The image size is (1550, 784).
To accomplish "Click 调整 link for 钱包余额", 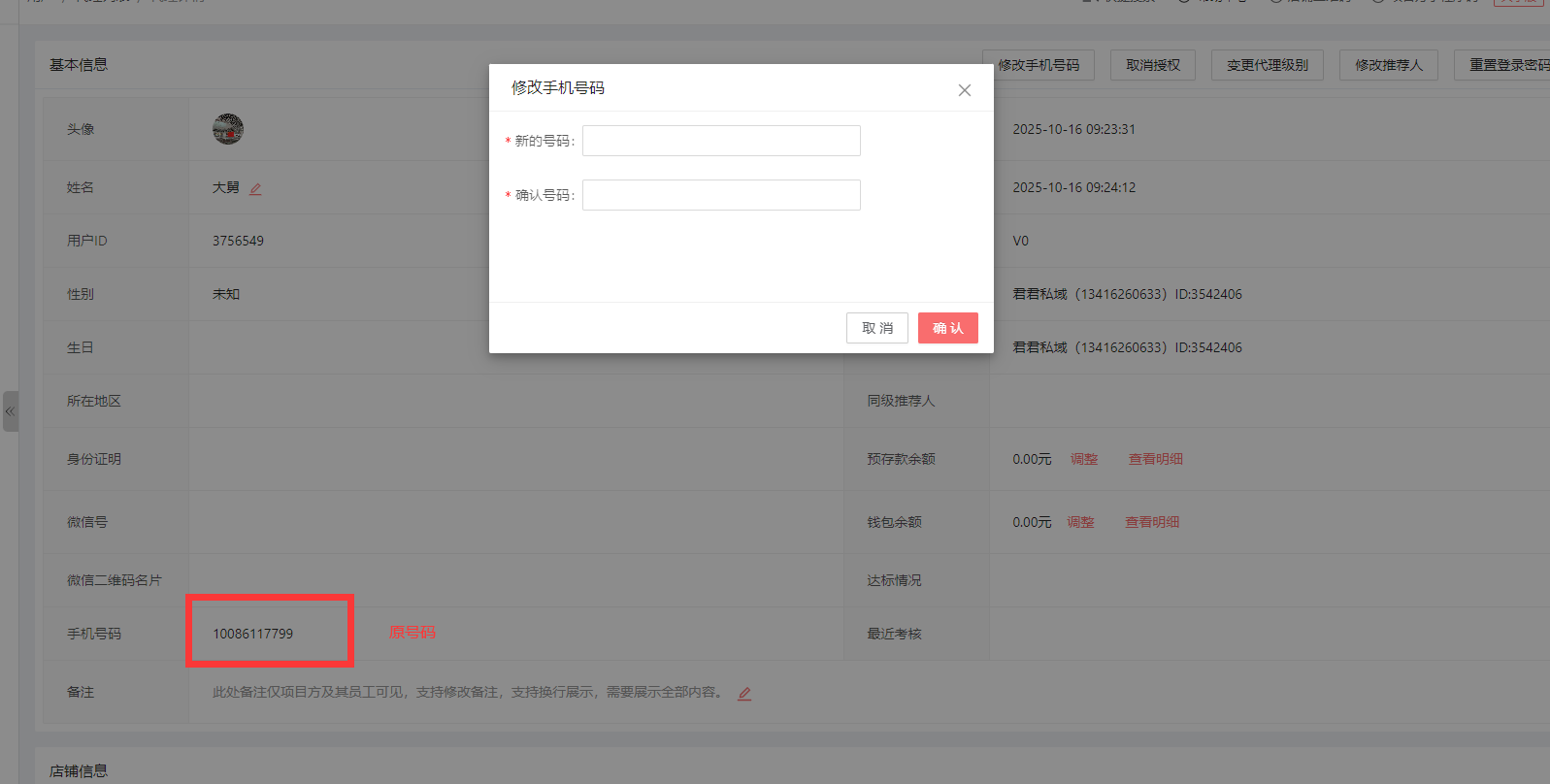I will 1080,522.
